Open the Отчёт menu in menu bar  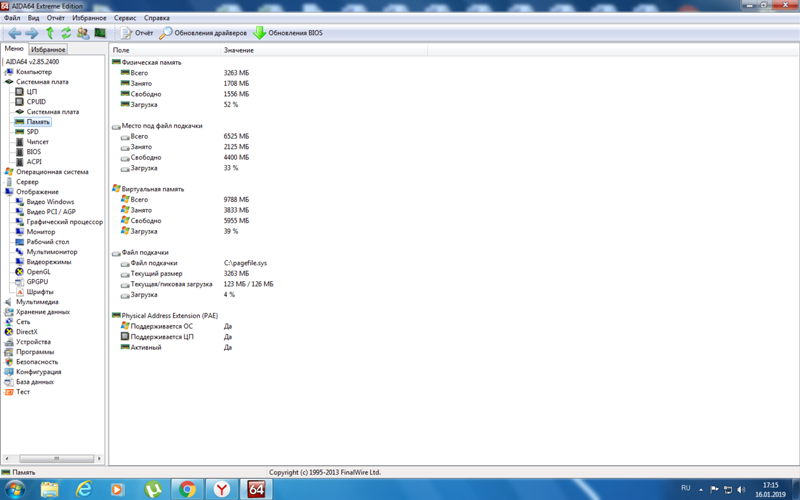pyautogui.click(x=56, y=18)
